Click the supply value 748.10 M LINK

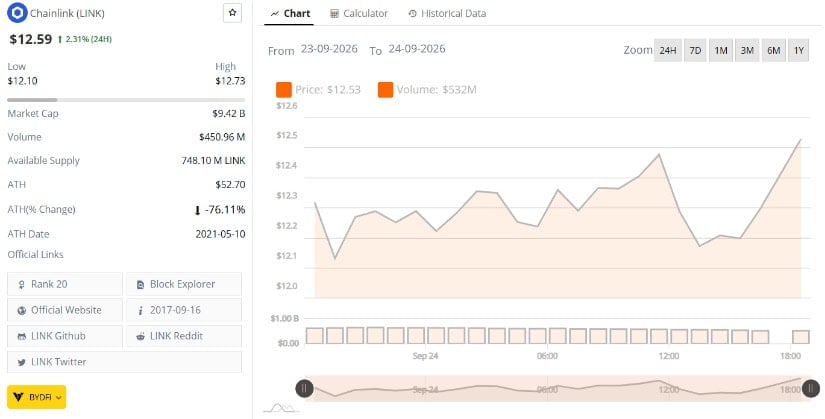pos(213,161)
